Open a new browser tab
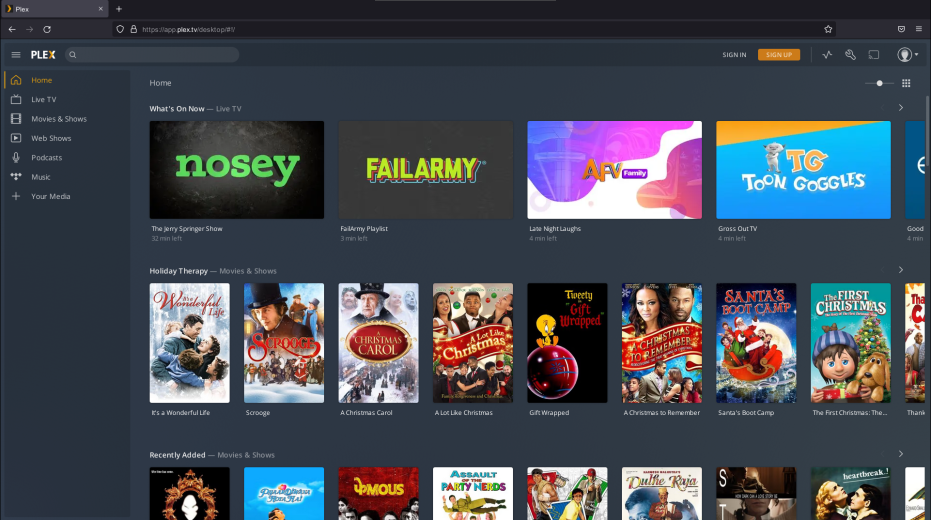The image size is (931, 520). pyautogui.click(x=119, y=9)
